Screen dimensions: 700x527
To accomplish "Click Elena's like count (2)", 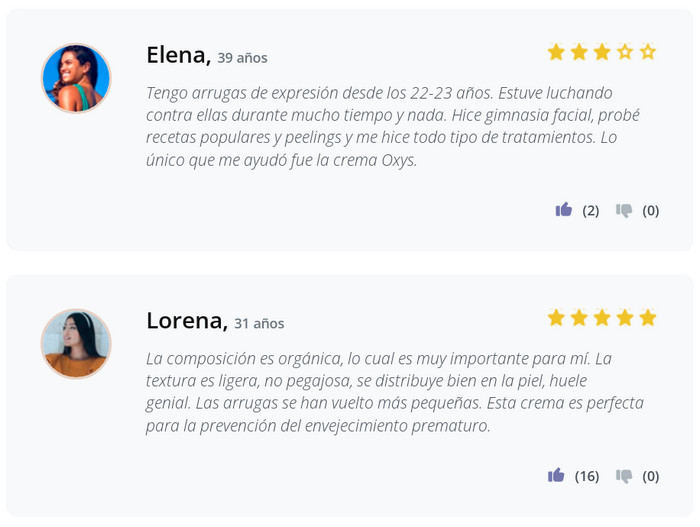I will pyautogui.click(x=591, y=210).
